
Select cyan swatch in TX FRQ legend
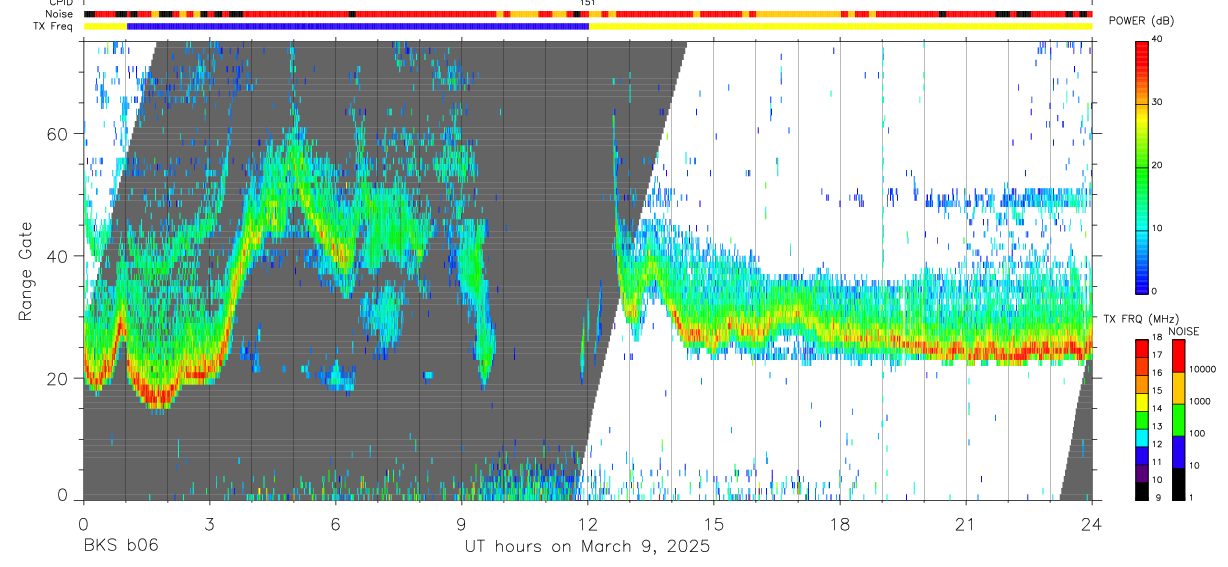tap(1141, 437)
